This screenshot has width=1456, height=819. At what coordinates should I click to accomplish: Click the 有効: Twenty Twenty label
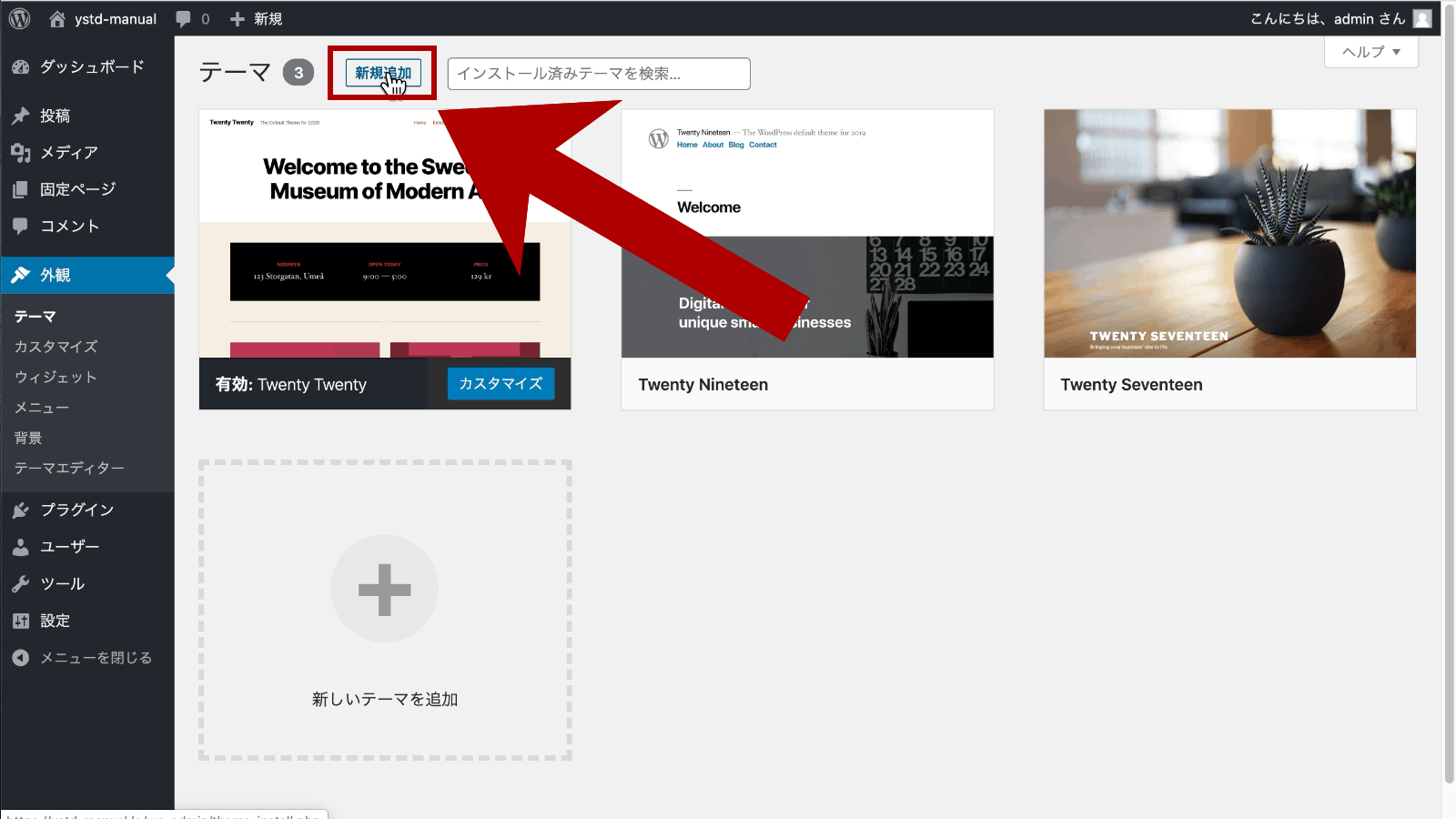(291, 385)
